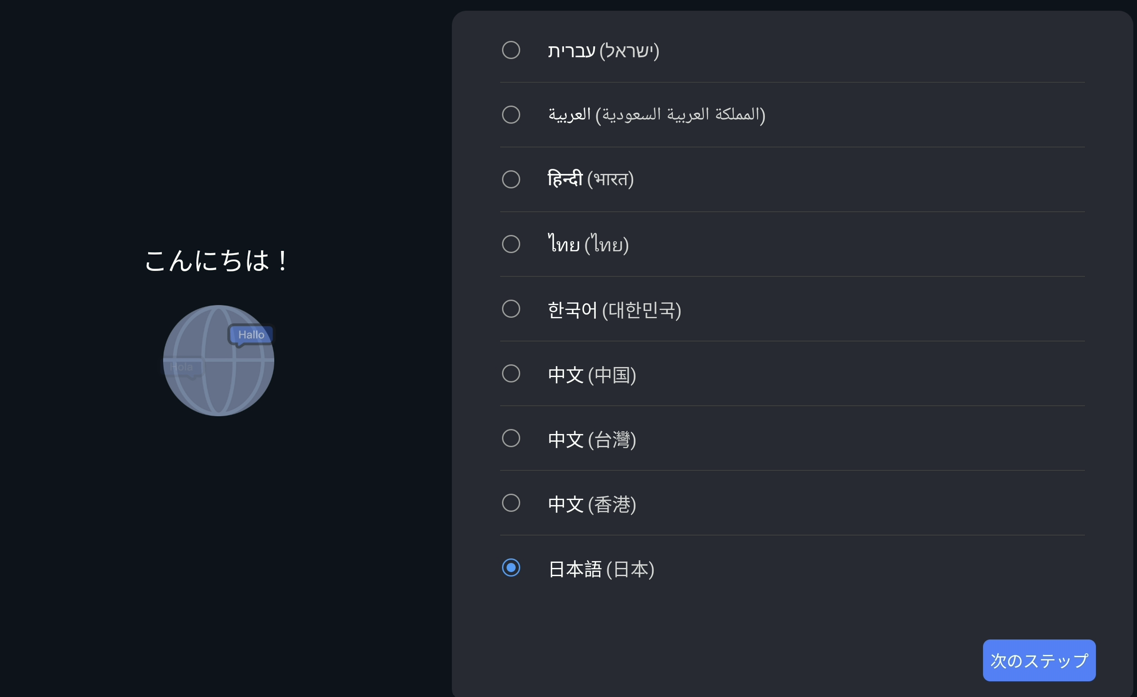
Task: Select the עברית (Hebrew) radio button
Action: pyautogui.click(x=511, y=50)
